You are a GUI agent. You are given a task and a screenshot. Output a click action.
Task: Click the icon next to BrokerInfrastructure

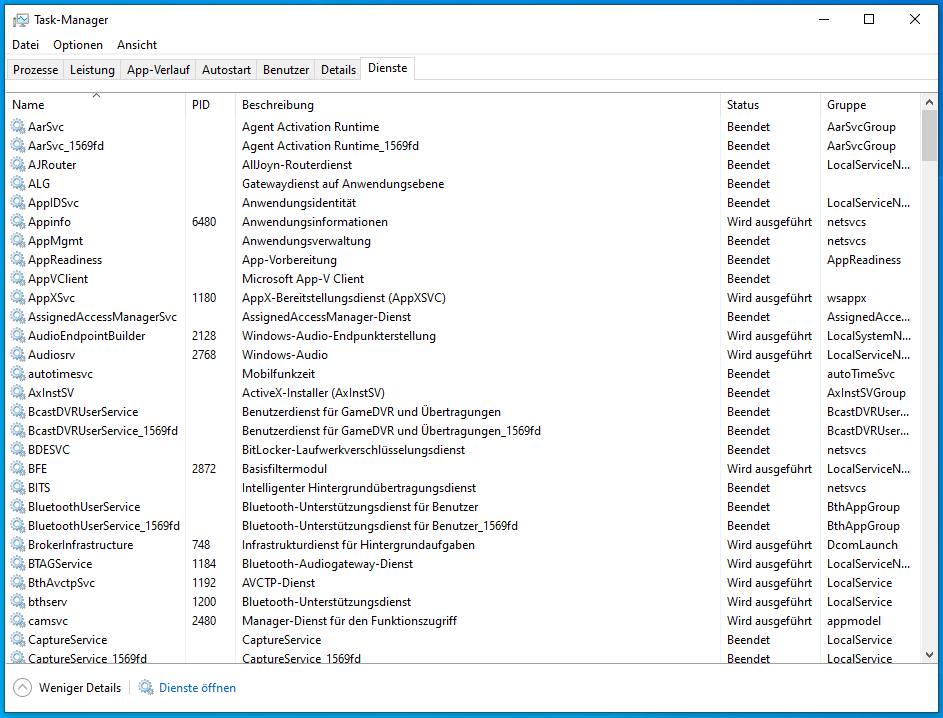[x=18, y=545]
